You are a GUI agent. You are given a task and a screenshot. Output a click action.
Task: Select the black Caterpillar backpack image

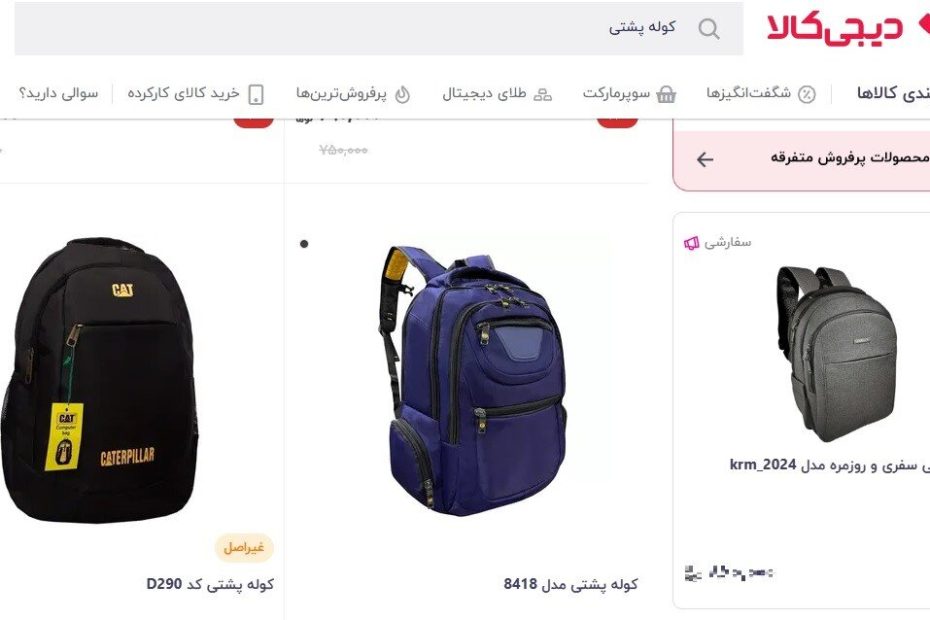[100, 380]
